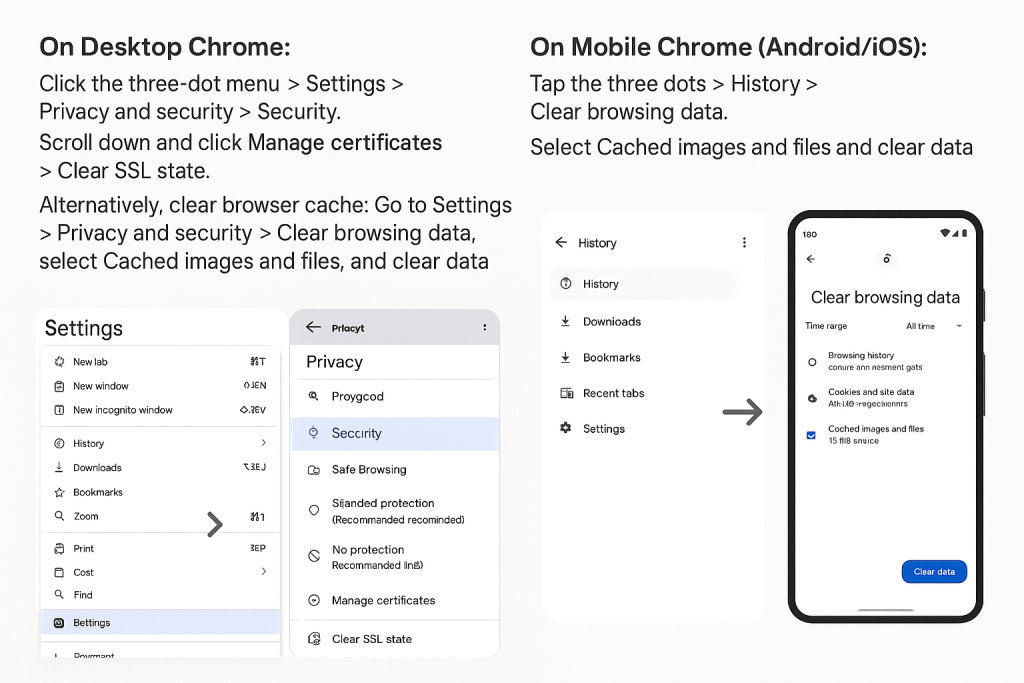Click the Zoom magnifier icon
Image resolution: width=1024 pixels, height=683 pixels.
[59, 516]
